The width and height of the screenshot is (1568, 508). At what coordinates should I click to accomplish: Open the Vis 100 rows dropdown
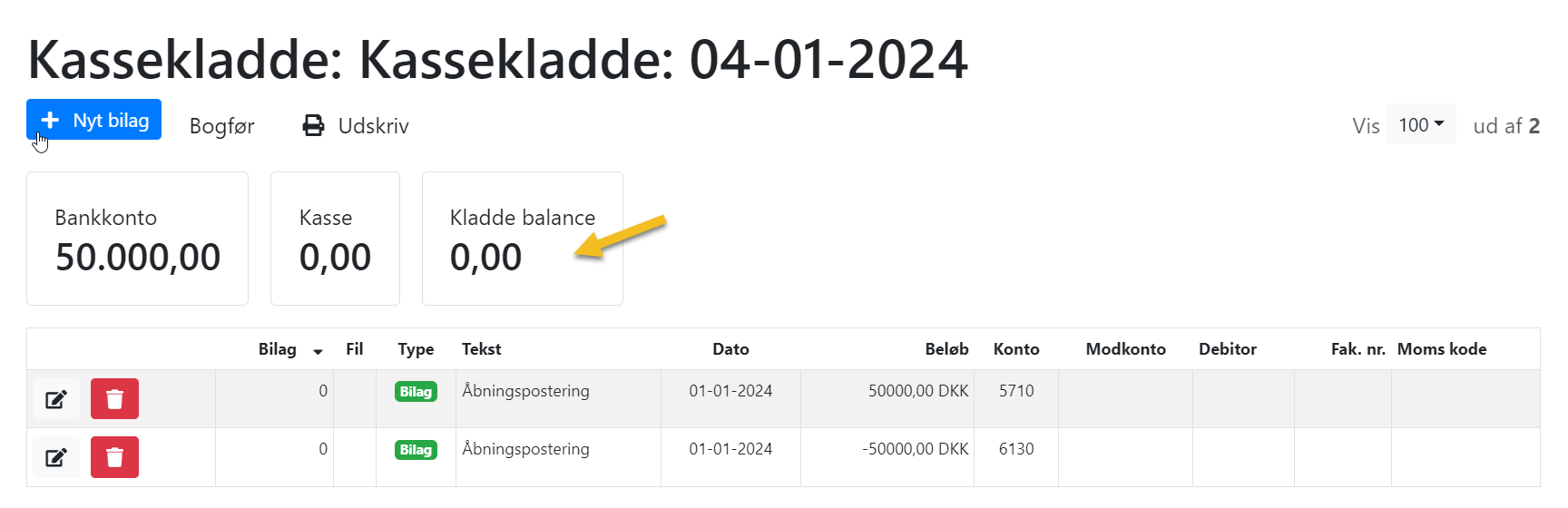point(1421,124)
